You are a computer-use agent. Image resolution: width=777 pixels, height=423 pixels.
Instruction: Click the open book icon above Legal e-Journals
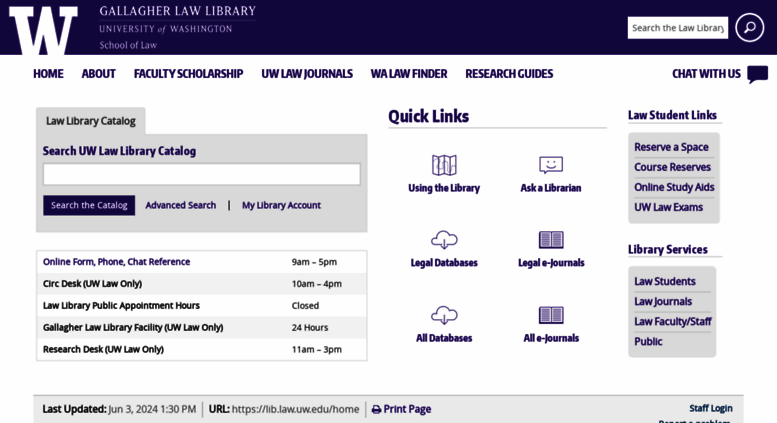click(551, 240)
